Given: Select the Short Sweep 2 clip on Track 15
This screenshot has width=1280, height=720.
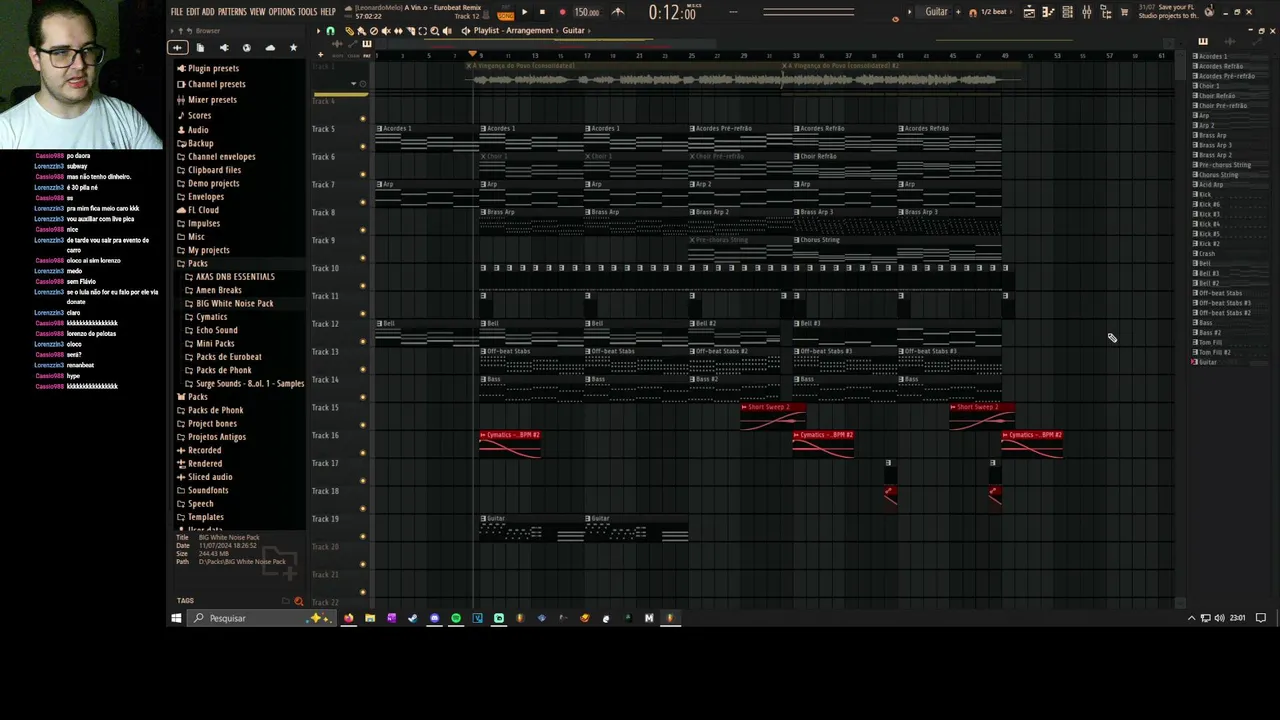Looking at the screenshot, I should coord(772,416).
